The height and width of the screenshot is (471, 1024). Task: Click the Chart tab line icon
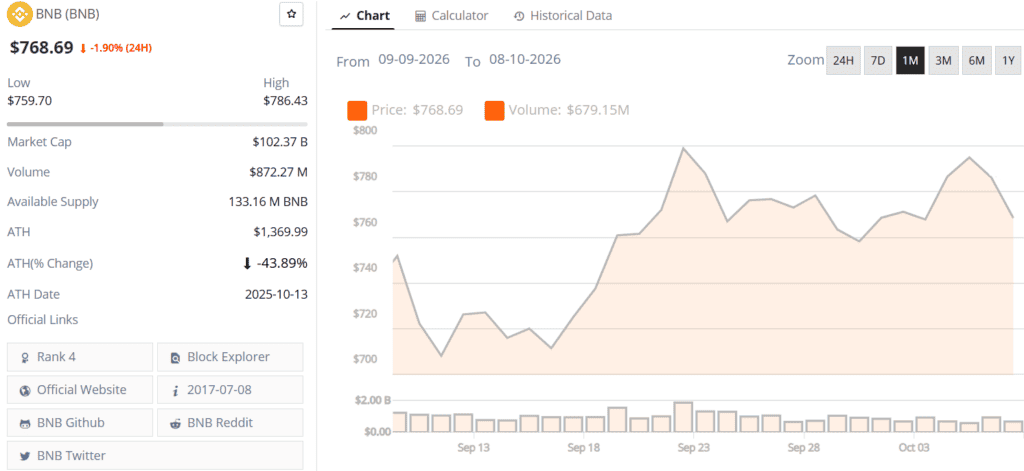coord(345,16)
